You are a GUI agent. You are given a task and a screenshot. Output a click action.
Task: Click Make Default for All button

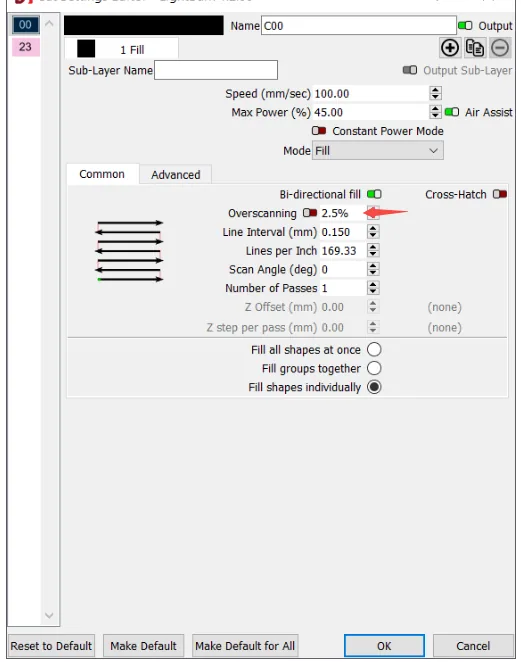coord(245,646)
